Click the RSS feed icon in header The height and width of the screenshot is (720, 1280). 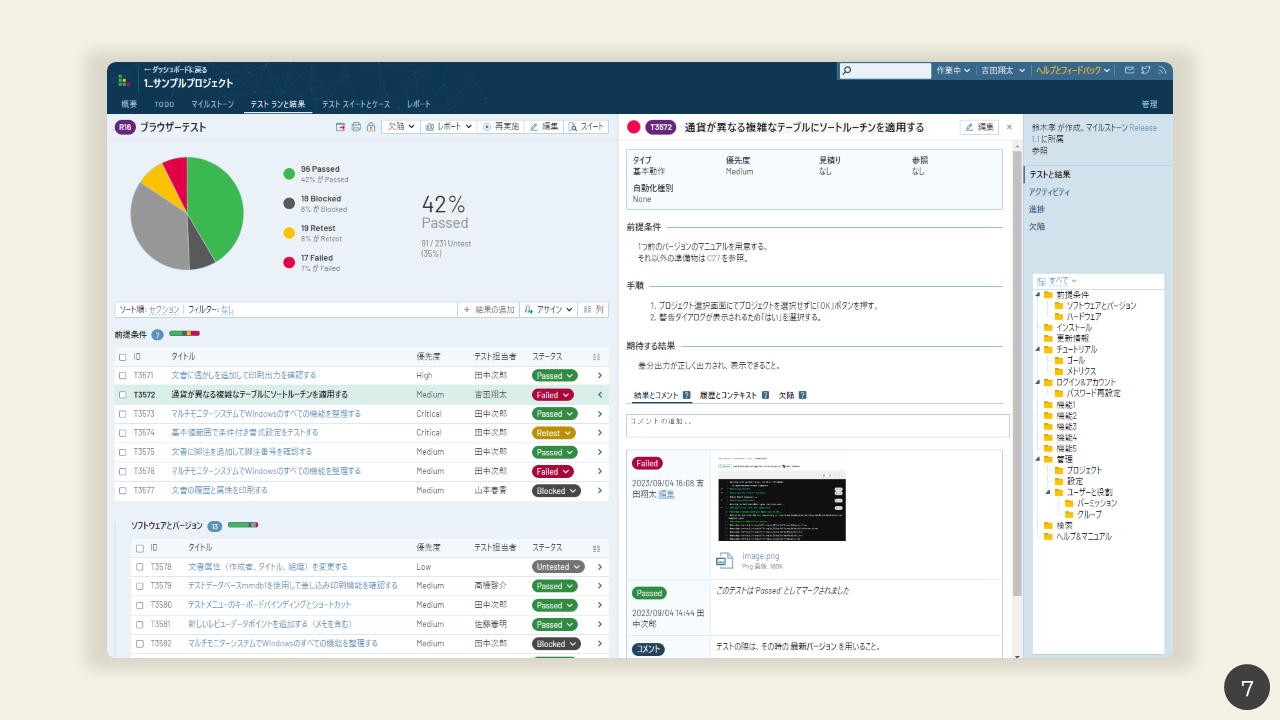point(1162,71)
